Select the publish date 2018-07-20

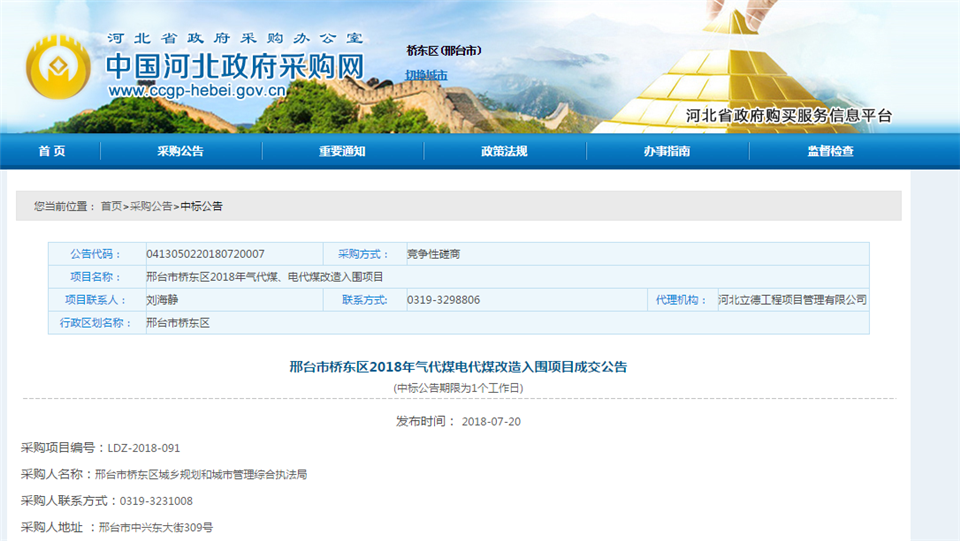491,422
